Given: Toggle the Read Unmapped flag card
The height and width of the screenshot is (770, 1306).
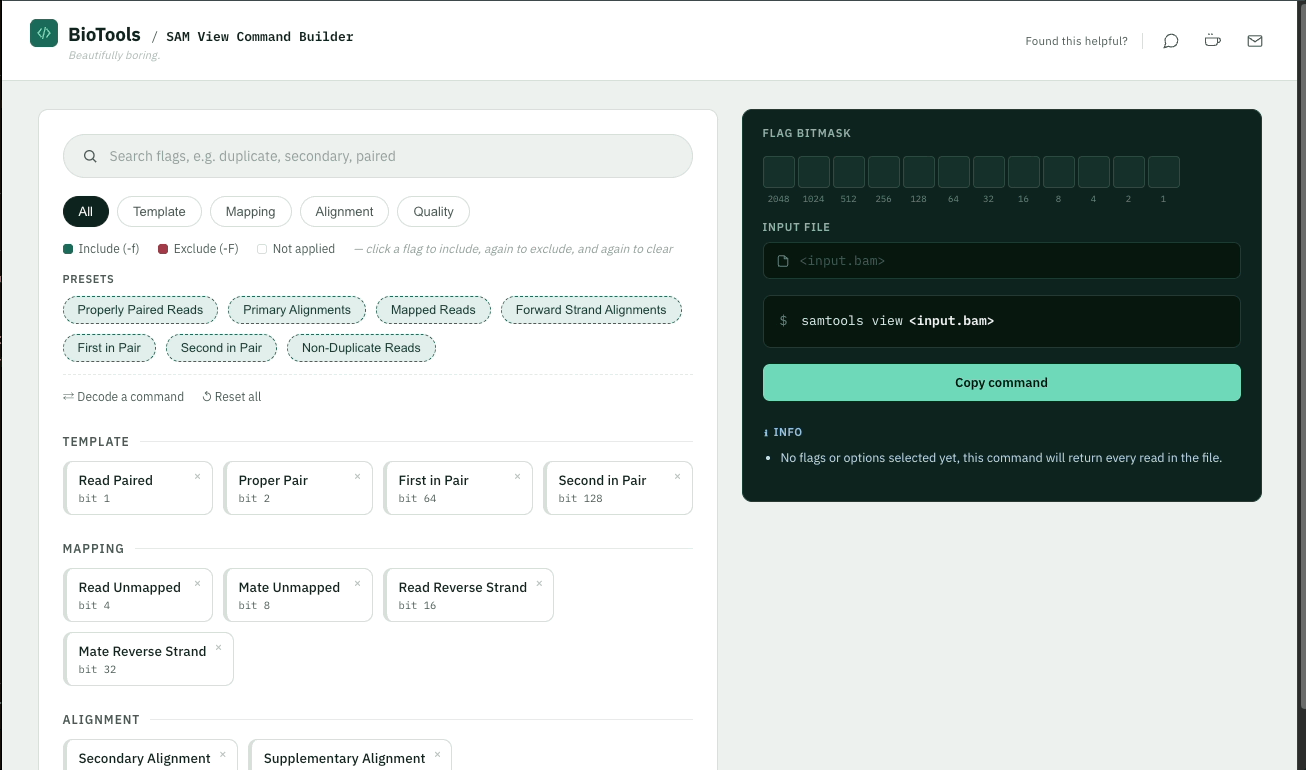Looking at the screenshot, I should click(138, 595).
